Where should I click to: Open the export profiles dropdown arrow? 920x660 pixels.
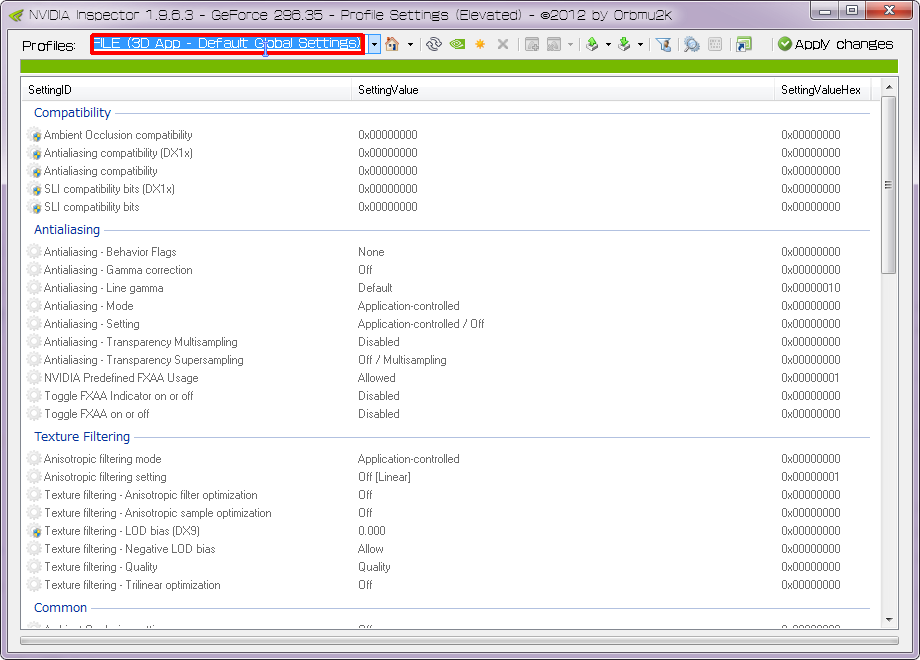tap(608, 45)
